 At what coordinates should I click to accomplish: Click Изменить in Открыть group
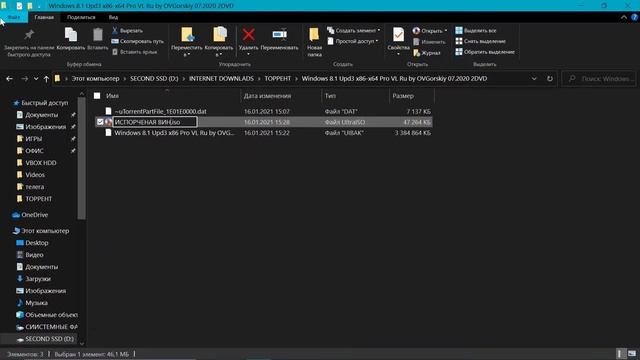click(x=429, y=42)
